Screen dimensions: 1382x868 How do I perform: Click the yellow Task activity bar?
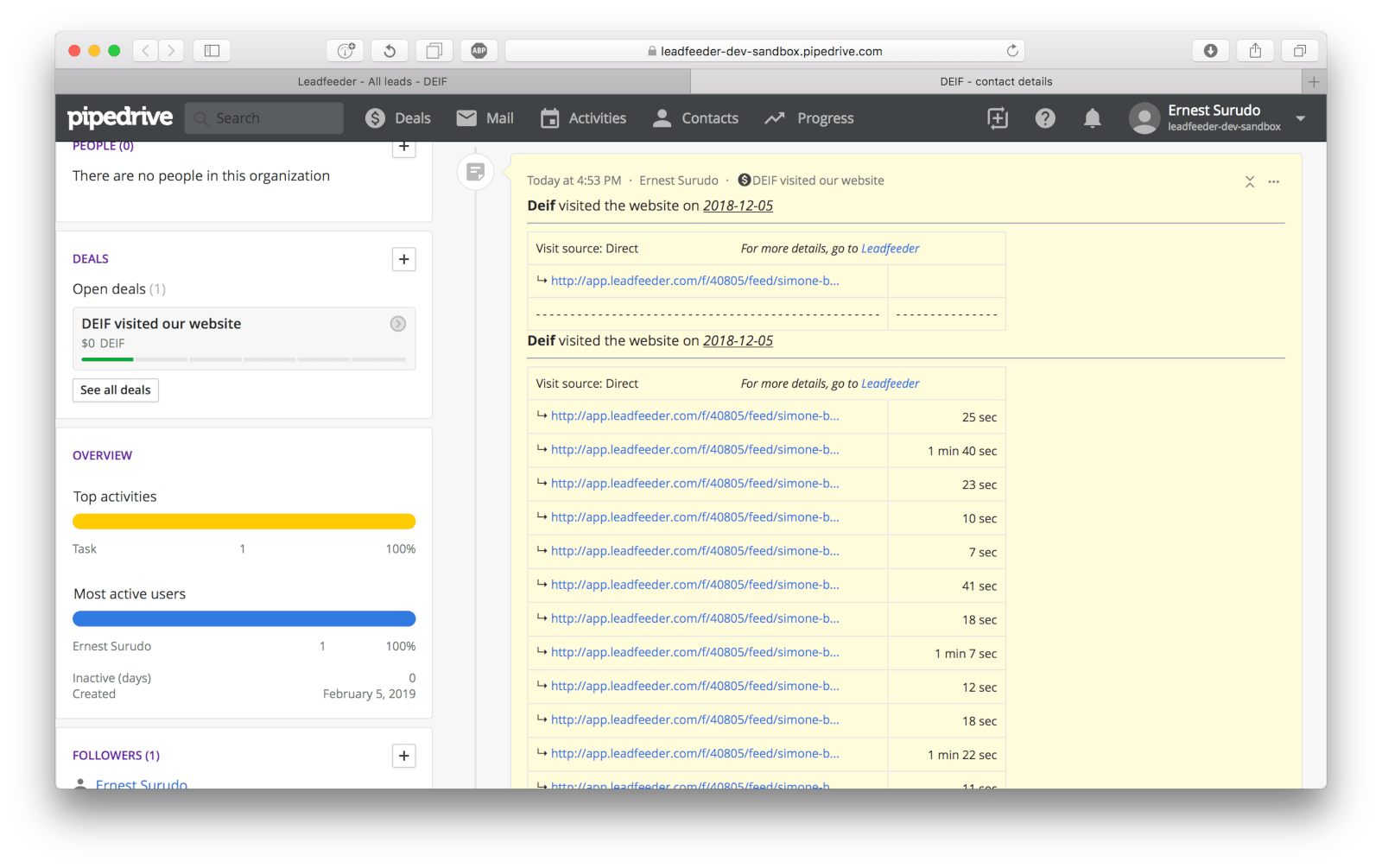pyautogui.click(x=244, y=521)
